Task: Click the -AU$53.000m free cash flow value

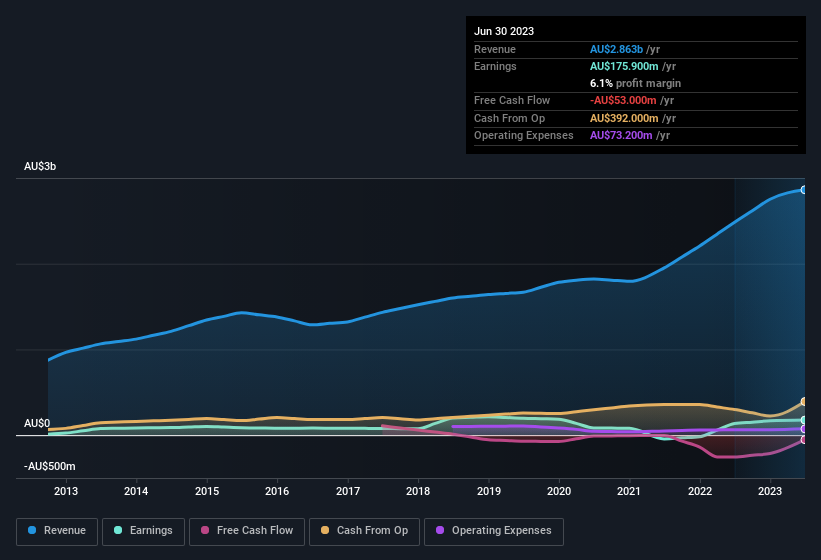Action: [x=624, y=100]
